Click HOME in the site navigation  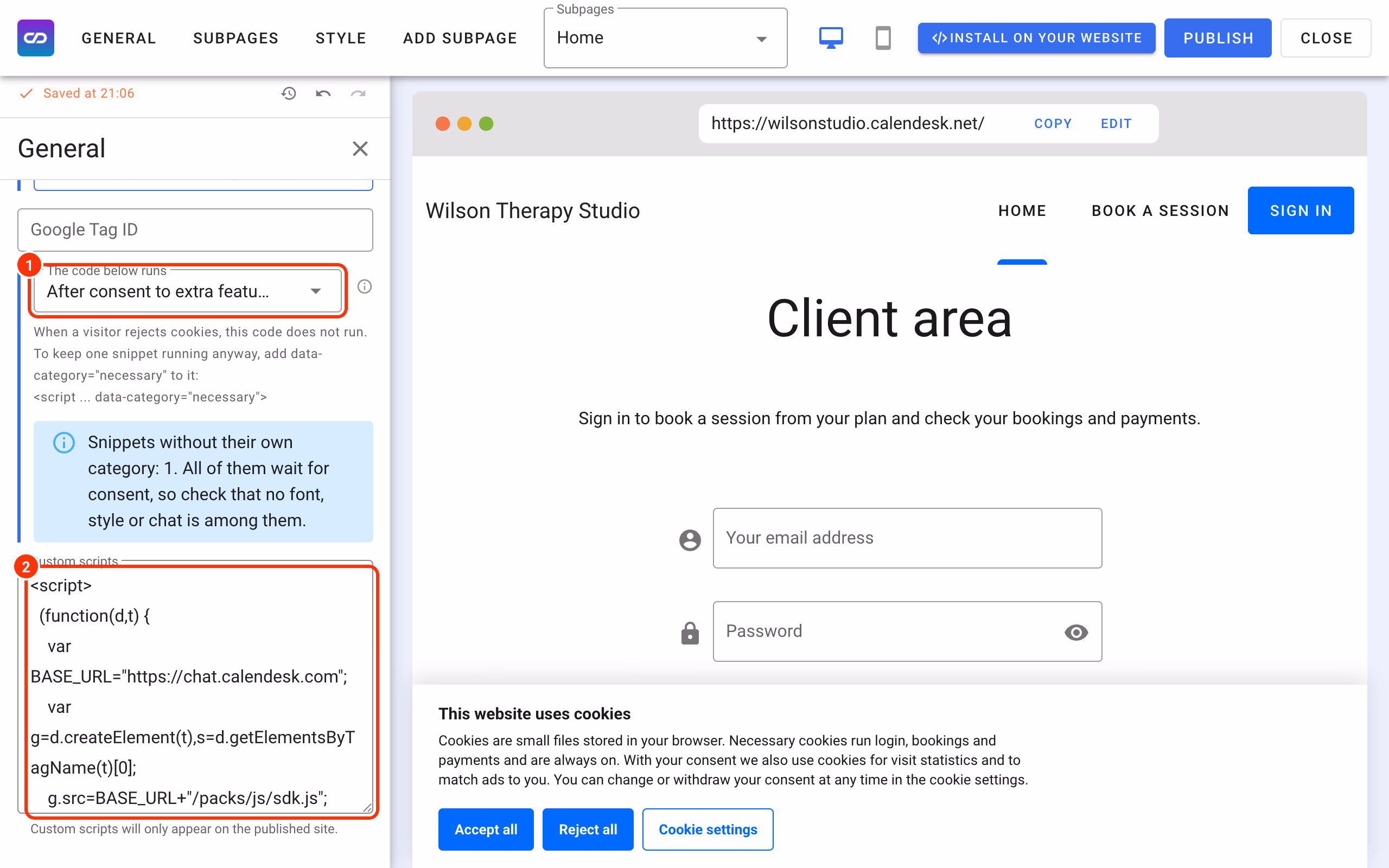coord(1022,210)
